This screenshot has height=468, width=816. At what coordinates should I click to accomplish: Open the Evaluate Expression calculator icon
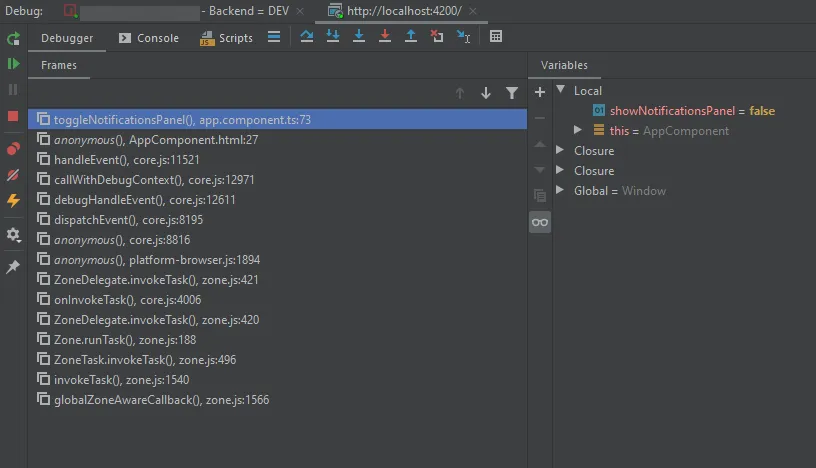(496, 36)
